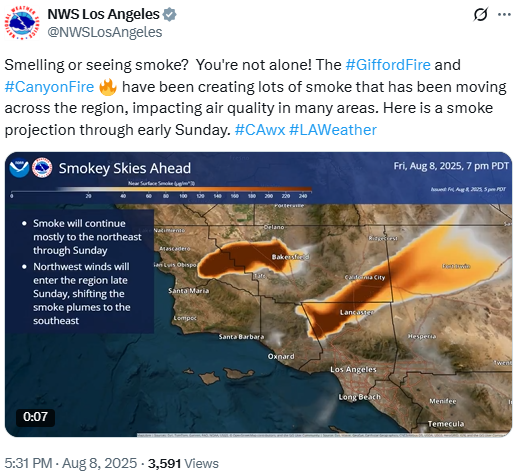Play the smoke projection video
The image size is (524, 475).
pyautogui.click(x=258, y=294)
